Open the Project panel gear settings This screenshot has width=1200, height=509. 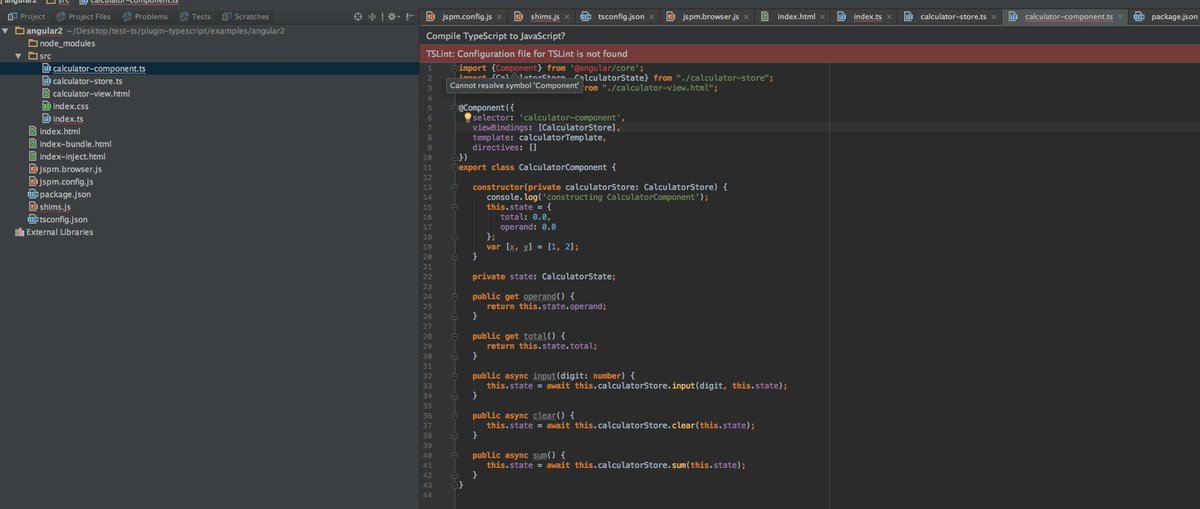click(x=391, y=17)
